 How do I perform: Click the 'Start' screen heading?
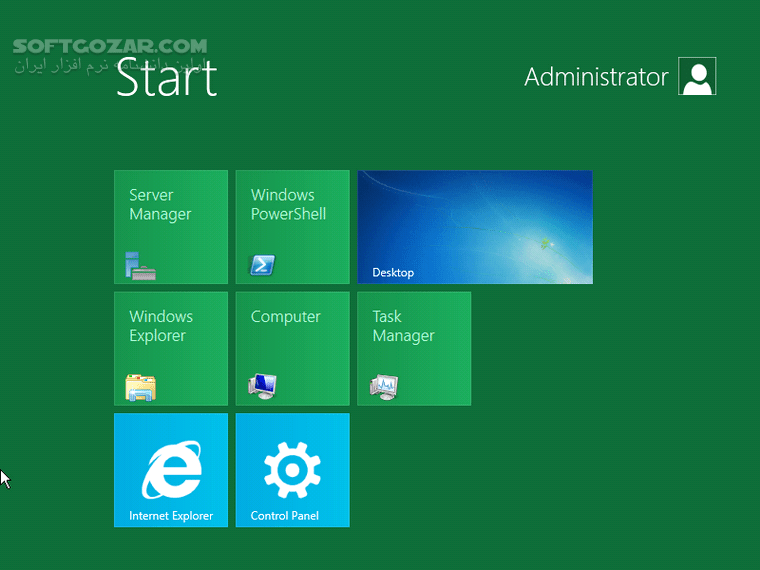166,78
